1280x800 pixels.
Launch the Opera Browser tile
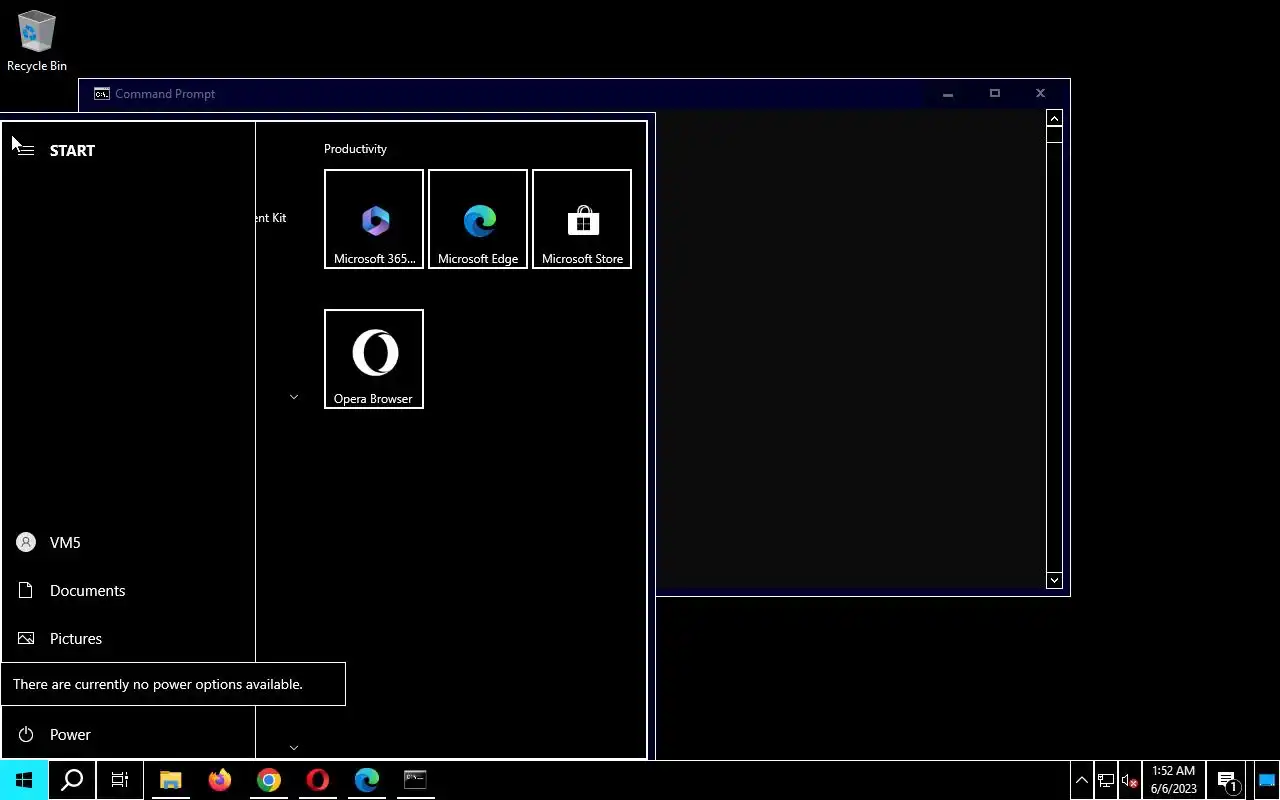pos(374,359)
